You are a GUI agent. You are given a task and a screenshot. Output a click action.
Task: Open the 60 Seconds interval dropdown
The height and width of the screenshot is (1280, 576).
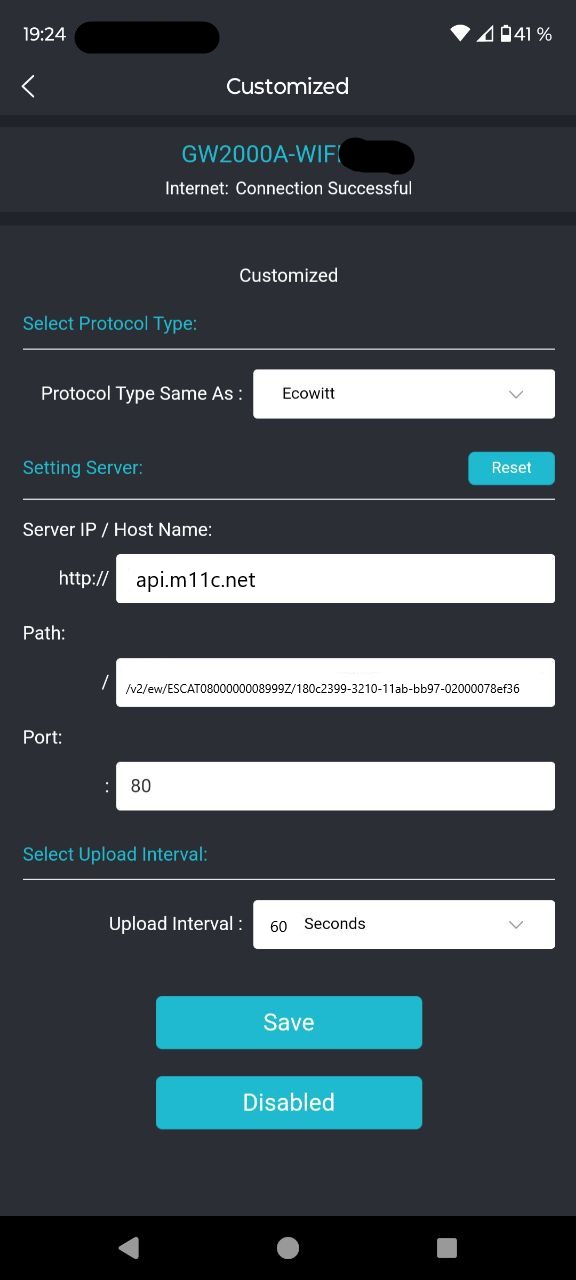pos(404,924)
